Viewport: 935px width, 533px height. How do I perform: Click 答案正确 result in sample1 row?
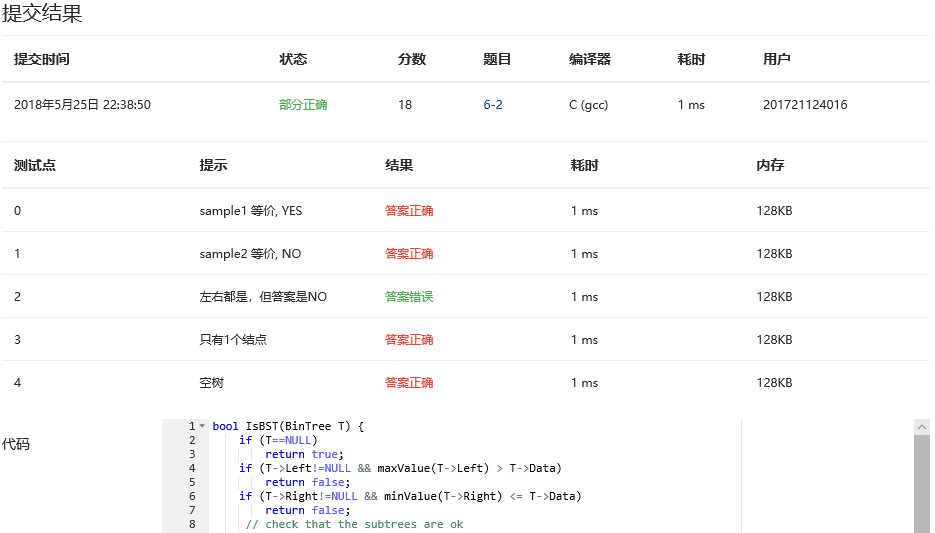tap(409, 211)
